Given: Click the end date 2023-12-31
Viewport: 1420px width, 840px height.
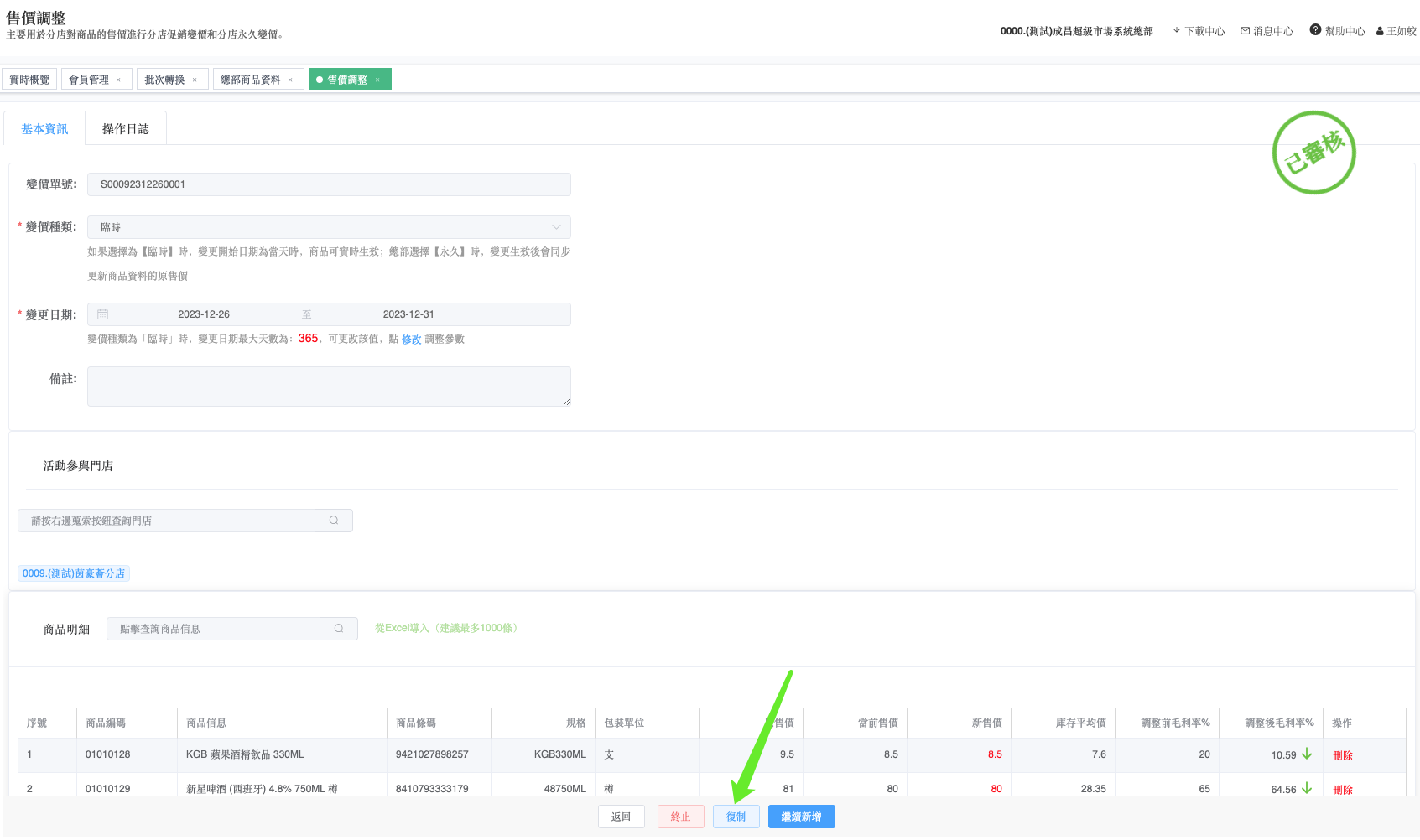Looking at the screenshot, I should coord(408,314).
